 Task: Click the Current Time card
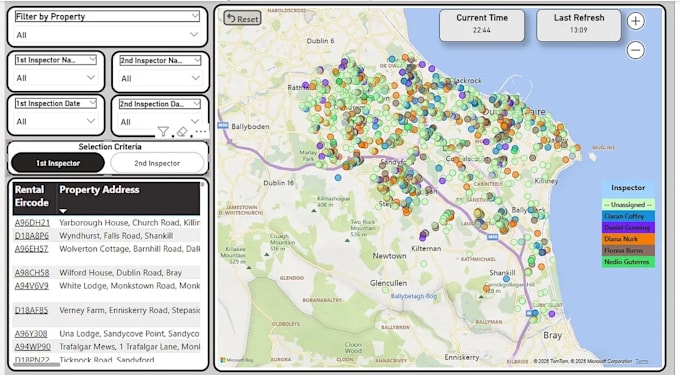coord(482,25)
